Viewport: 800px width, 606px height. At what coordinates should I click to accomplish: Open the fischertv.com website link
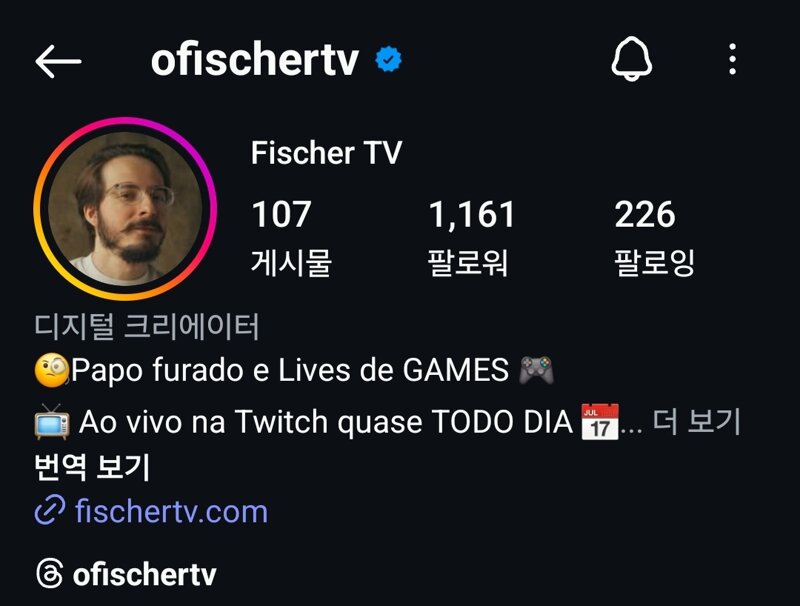point(171,511)
